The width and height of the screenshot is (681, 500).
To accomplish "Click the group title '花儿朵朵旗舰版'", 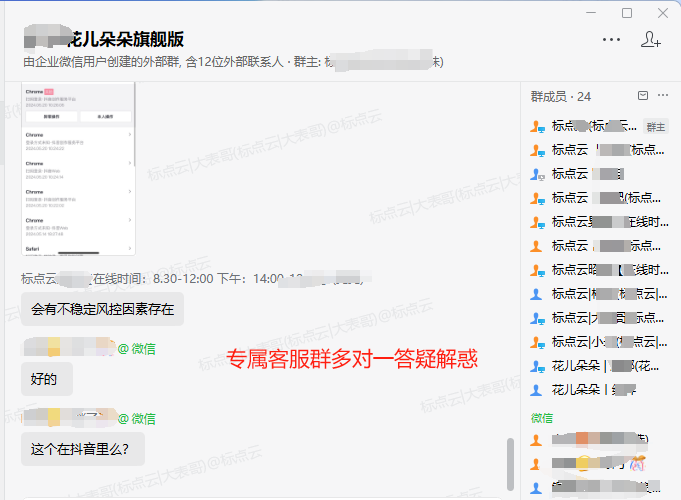I will (126, 39).
